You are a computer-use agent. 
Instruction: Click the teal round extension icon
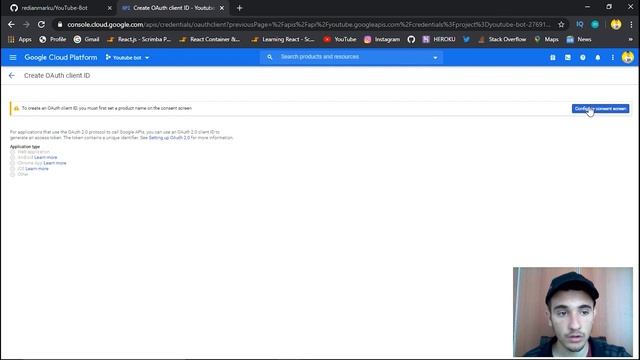point(595,24)
